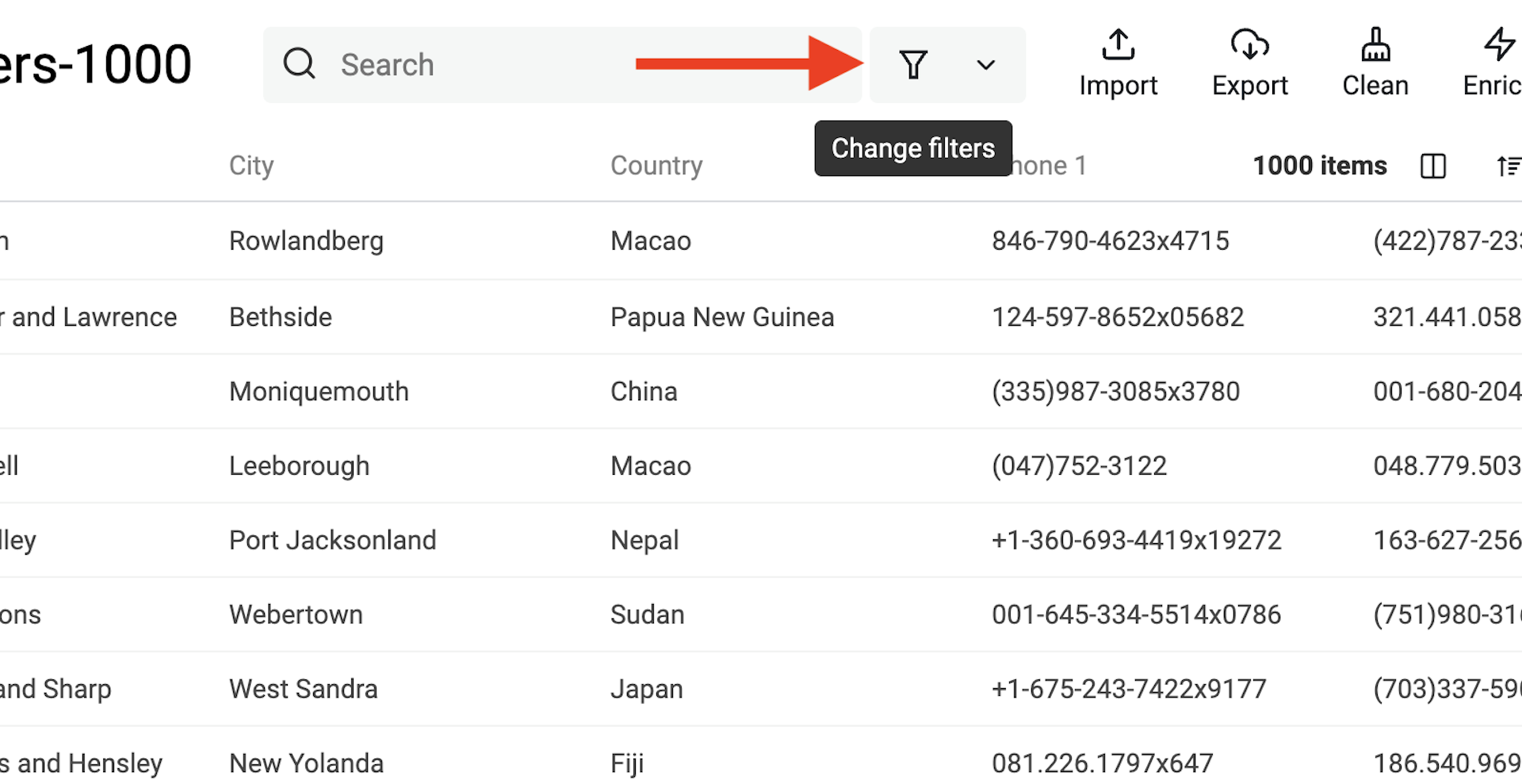Click the Enrich lightning bolt icon

point(1498,45)
